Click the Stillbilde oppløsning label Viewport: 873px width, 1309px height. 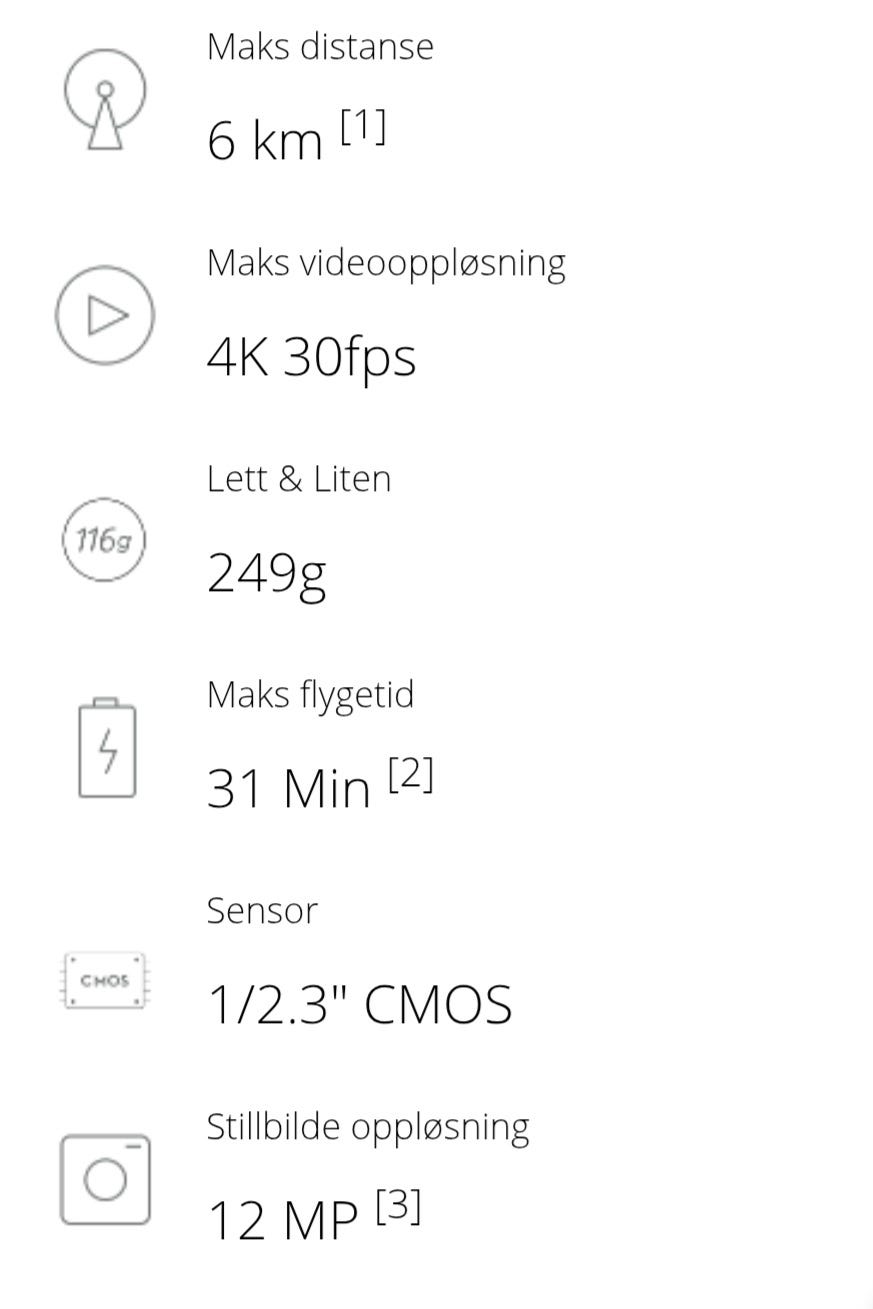pos(368,1127)
